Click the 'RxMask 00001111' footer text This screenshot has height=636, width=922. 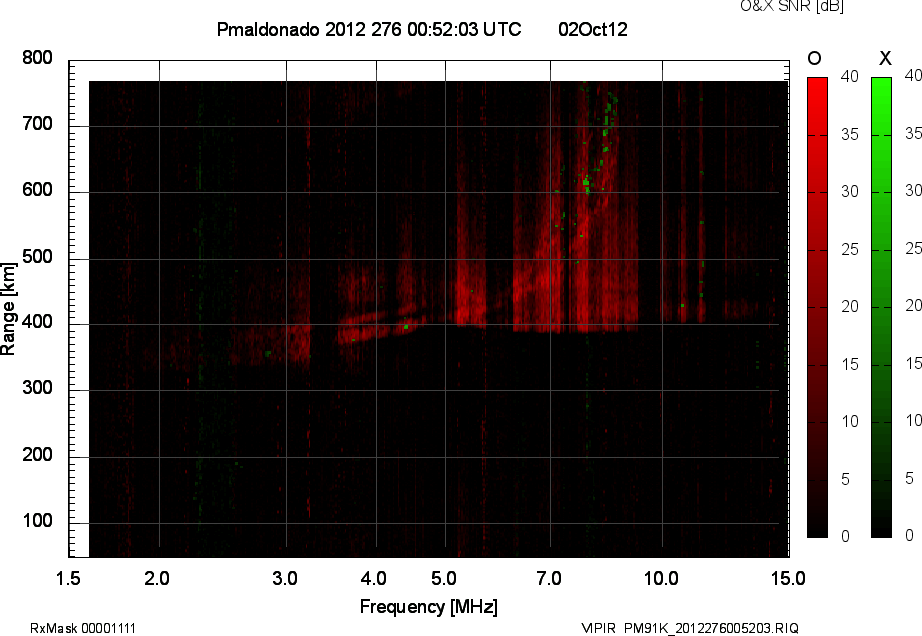point(83,628)
